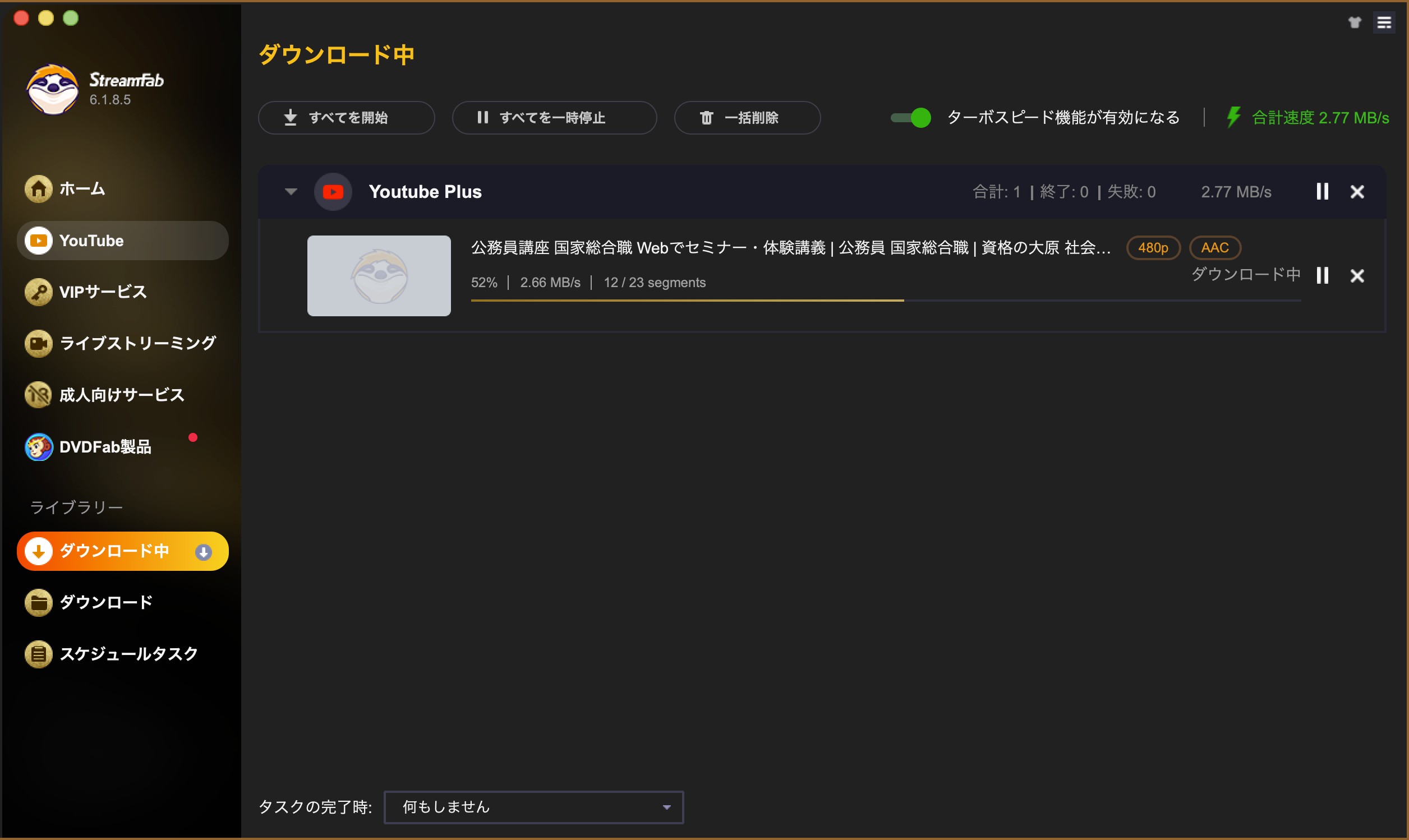1409x840 pixels.
Task: Click the folder icon for ダウンロード
Action: pyautogui.click(x=39, y=602)
